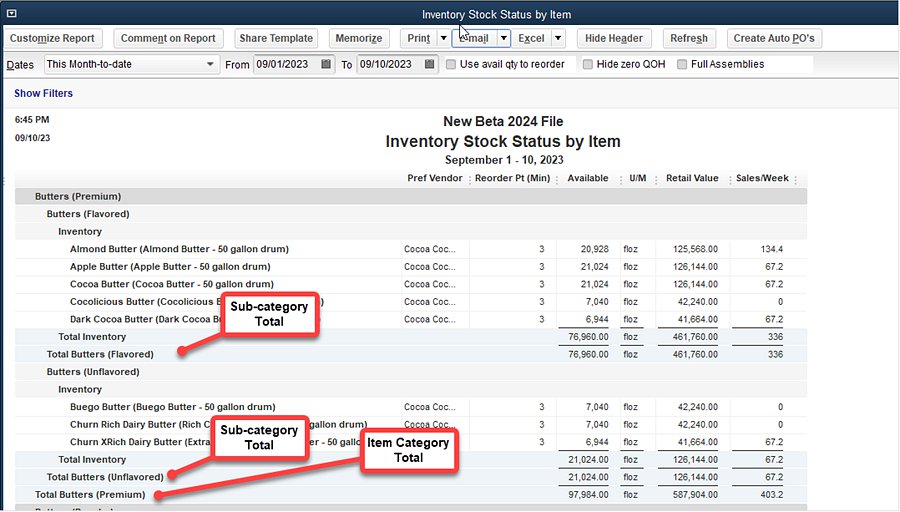Click Hide Header button
The width and height of the screenshot is (900, 512).
click(614, 38)
